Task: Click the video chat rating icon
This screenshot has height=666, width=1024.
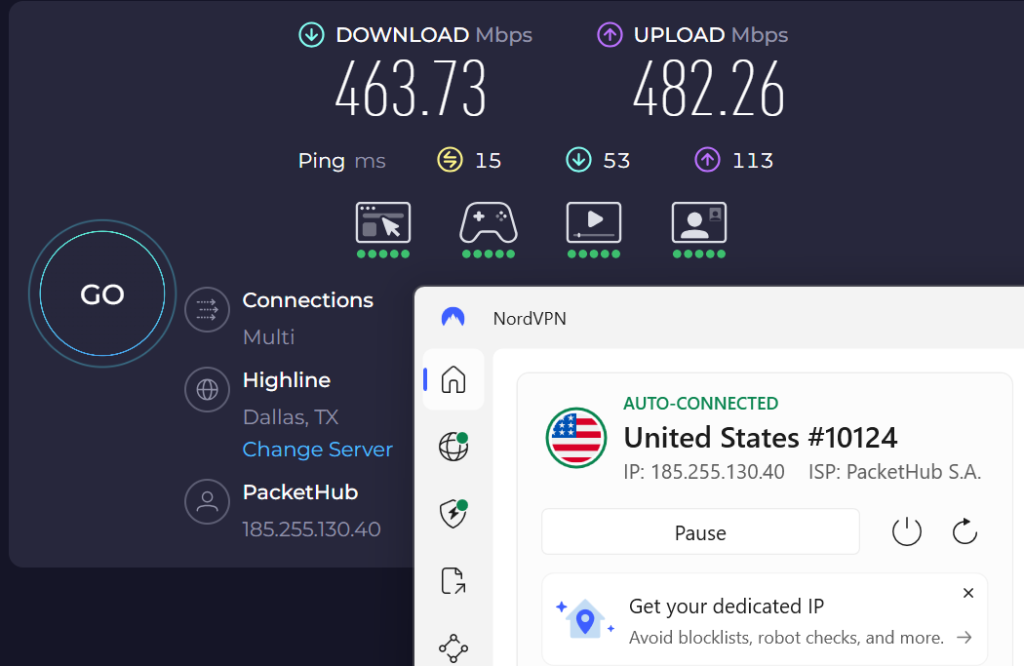Action: click(x=699, y=222)
